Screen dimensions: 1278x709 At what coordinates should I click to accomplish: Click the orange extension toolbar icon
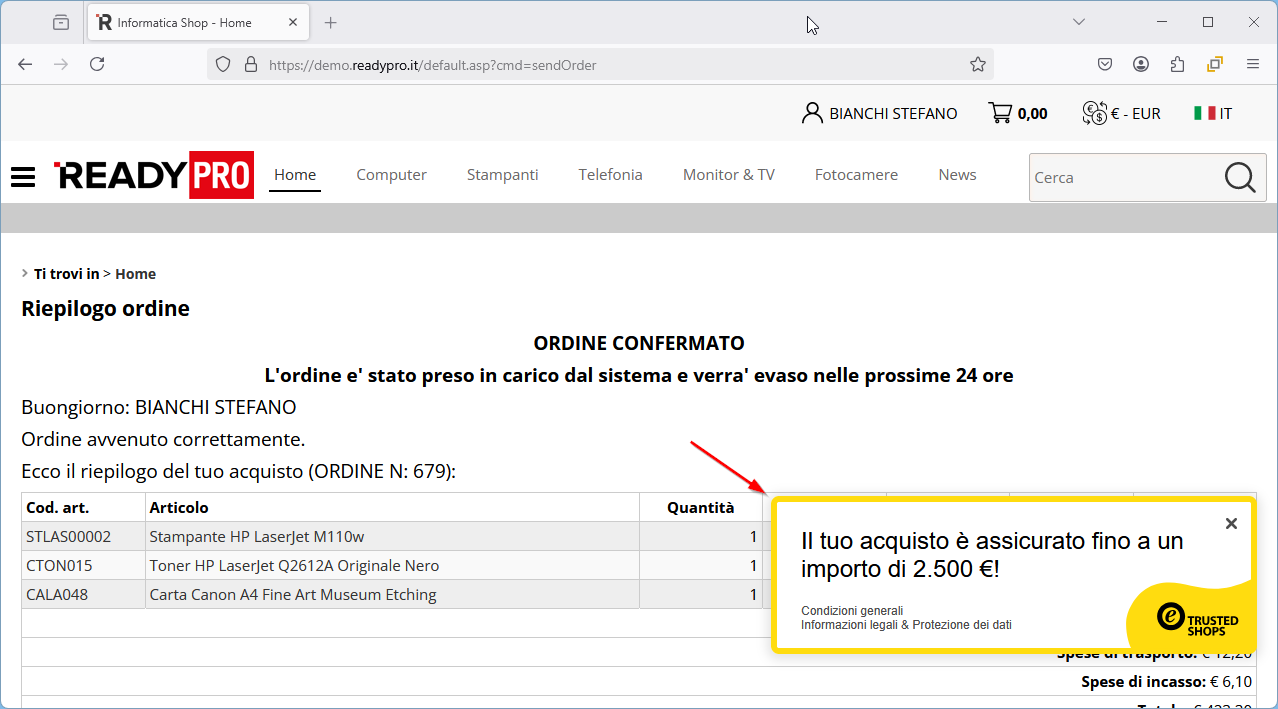click(x=1215, y=64)
